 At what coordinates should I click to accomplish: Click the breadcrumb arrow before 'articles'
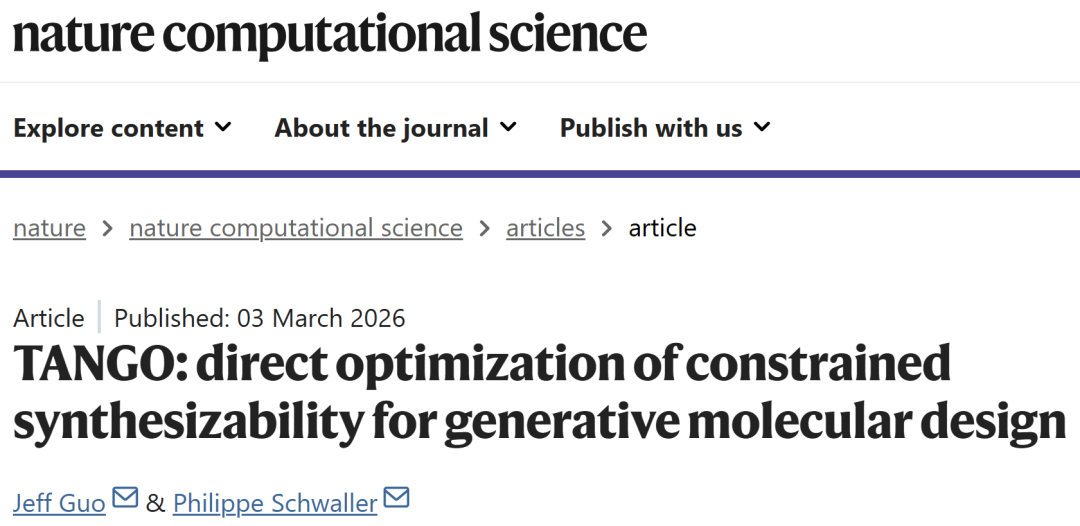484,228
